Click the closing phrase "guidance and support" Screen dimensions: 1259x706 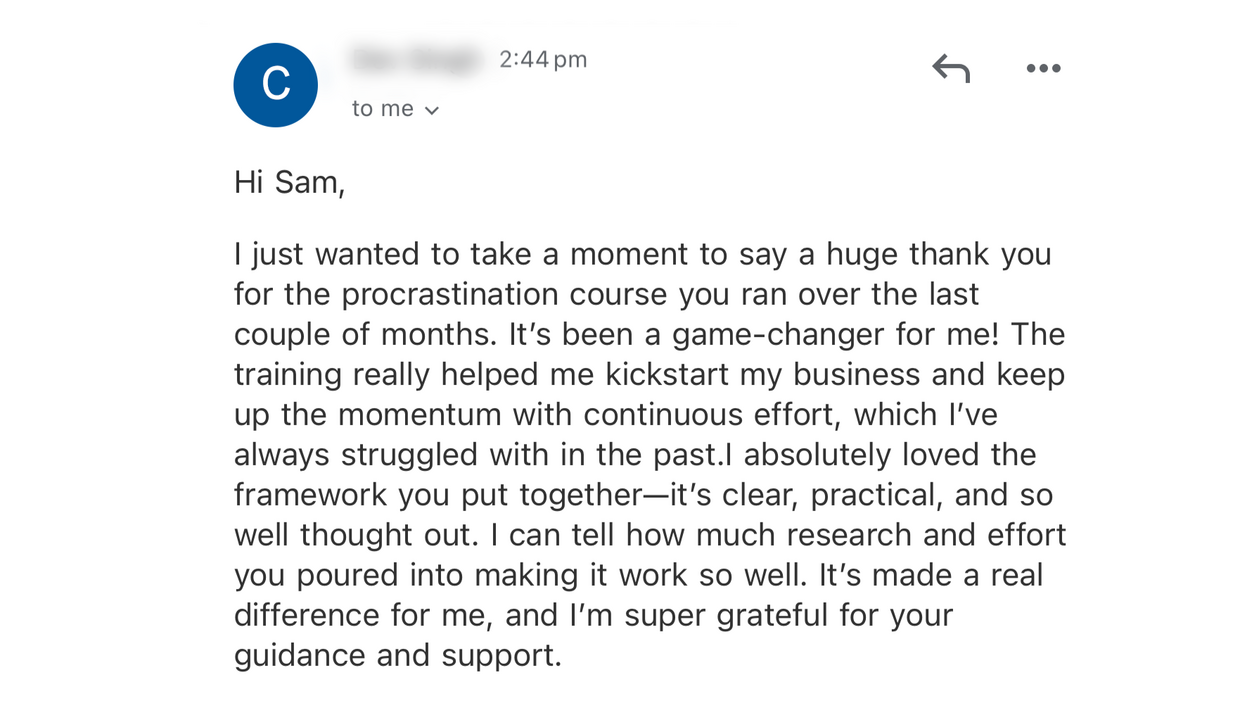click(397, 656)
